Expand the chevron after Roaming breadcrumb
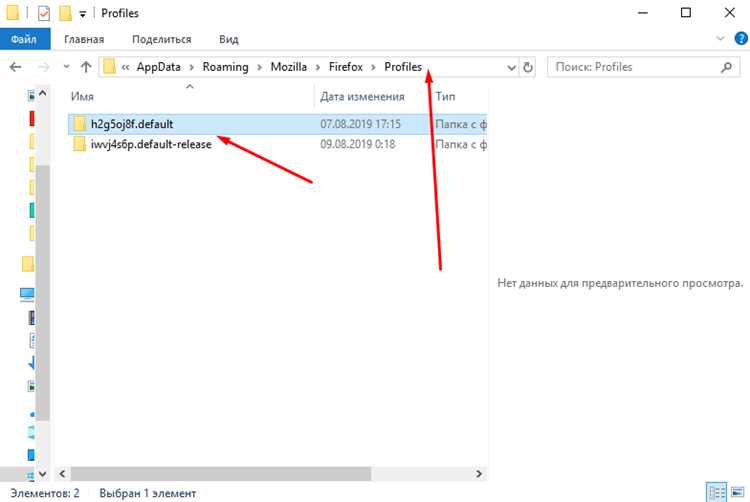The height and width of the screenshot is (502, 750). click(x=260, y=67)
